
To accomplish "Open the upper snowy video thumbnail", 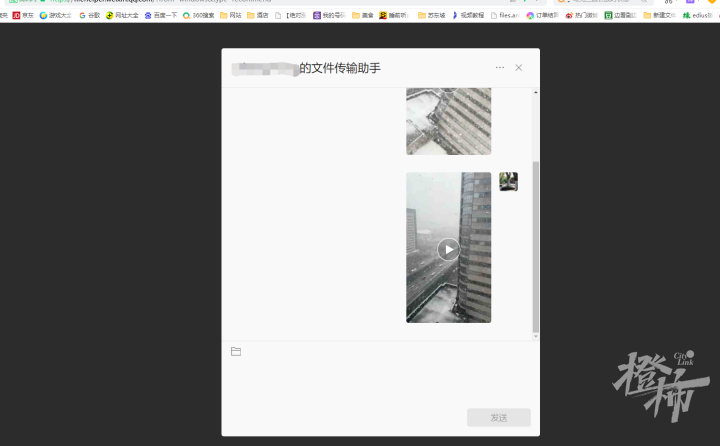I will click(x=448, y=120).
